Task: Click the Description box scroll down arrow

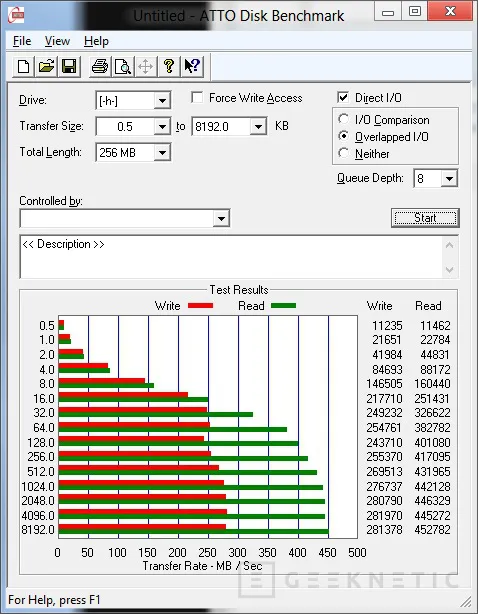Action: 449,269
